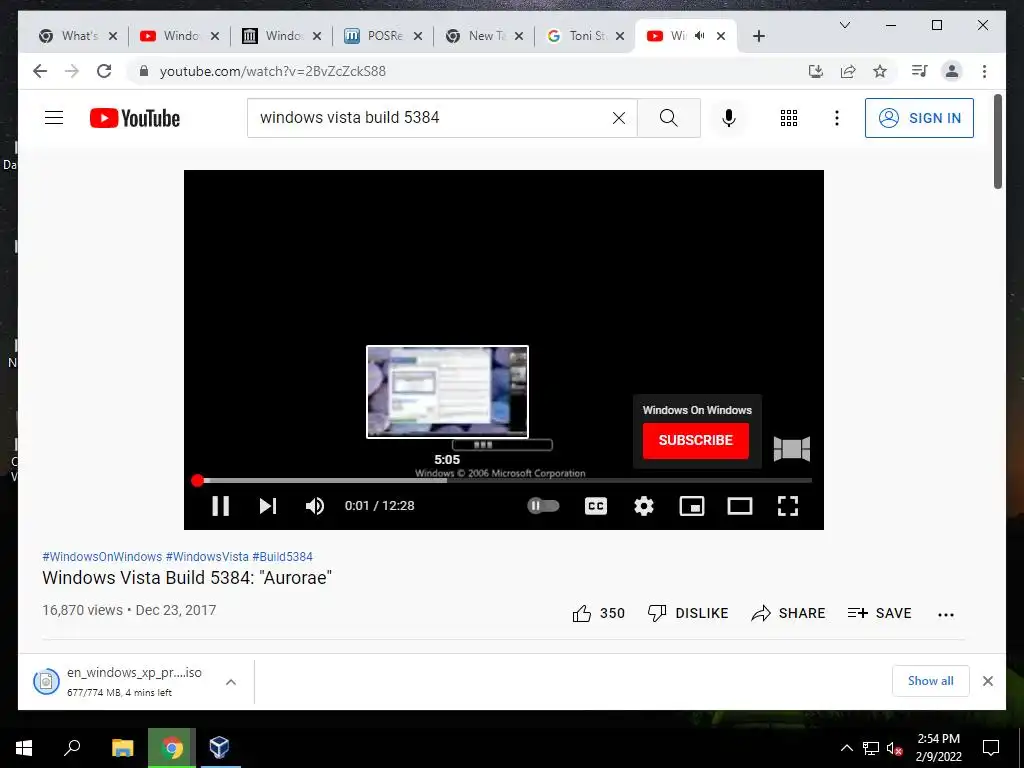Open the #WindowsOnWindows hashtag link
This screenshot has height=768, width=1024.
[x=102, y=556]
